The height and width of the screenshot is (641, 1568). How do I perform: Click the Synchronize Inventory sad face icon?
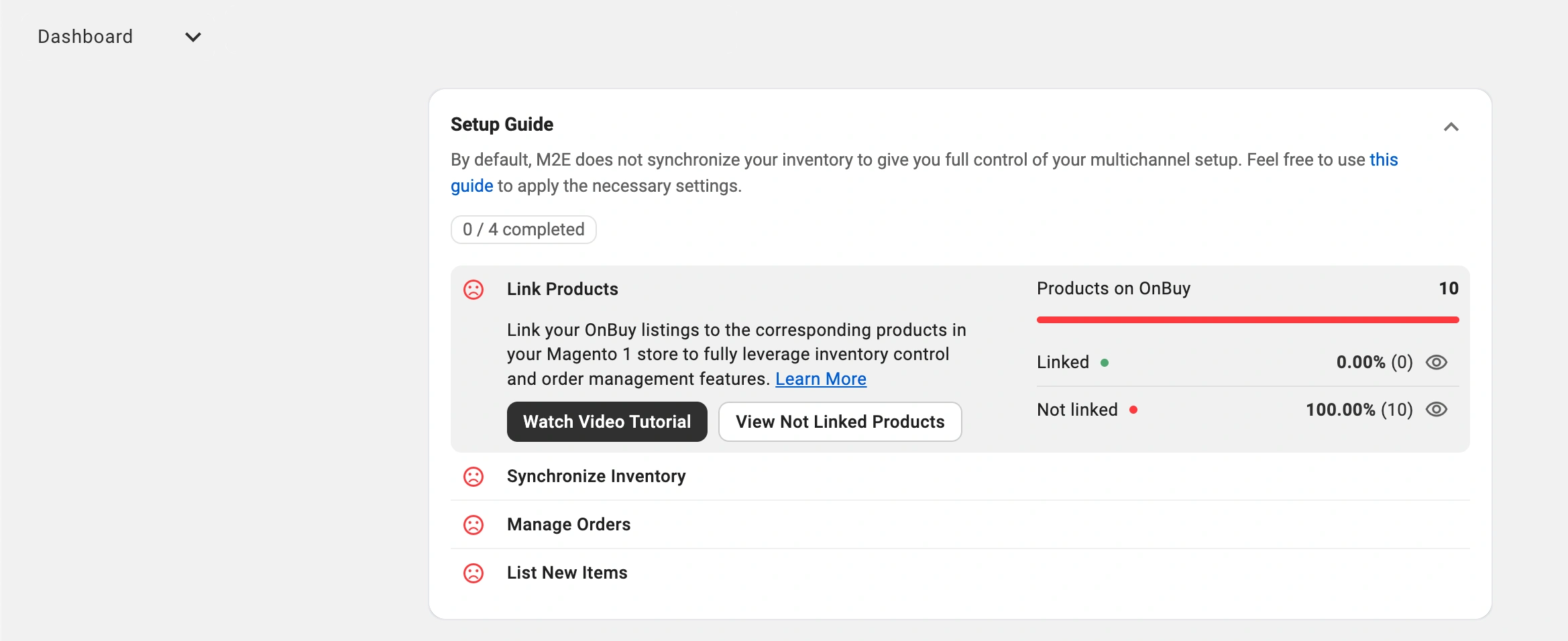click(x=473, y=477)
